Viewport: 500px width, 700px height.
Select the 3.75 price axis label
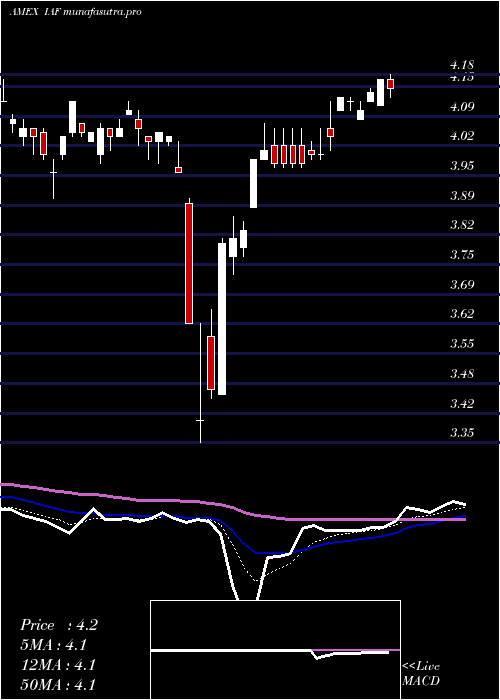(x=462, y=254)
